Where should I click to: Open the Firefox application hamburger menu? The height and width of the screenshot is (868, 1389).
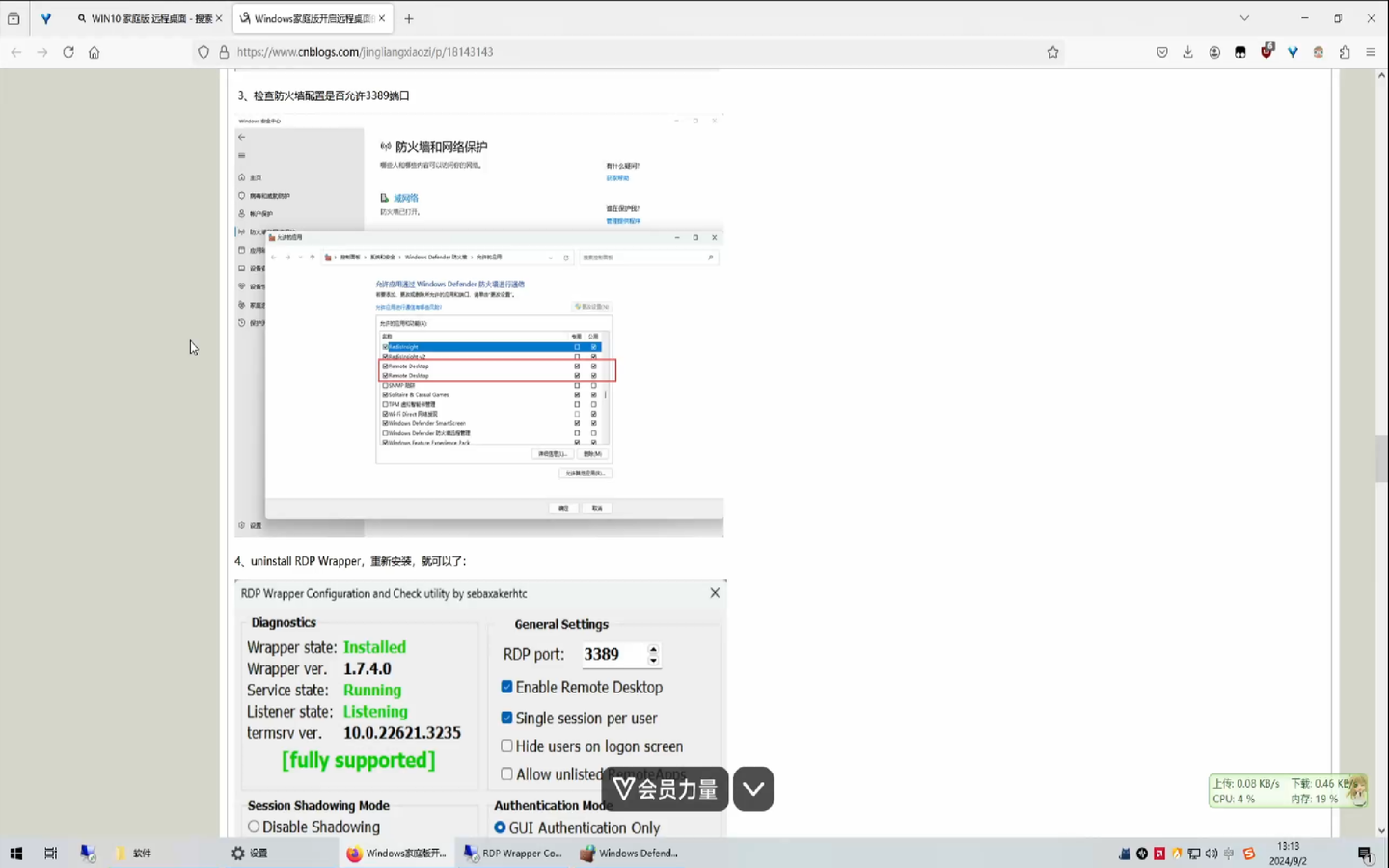click(x=1371, y=52)
